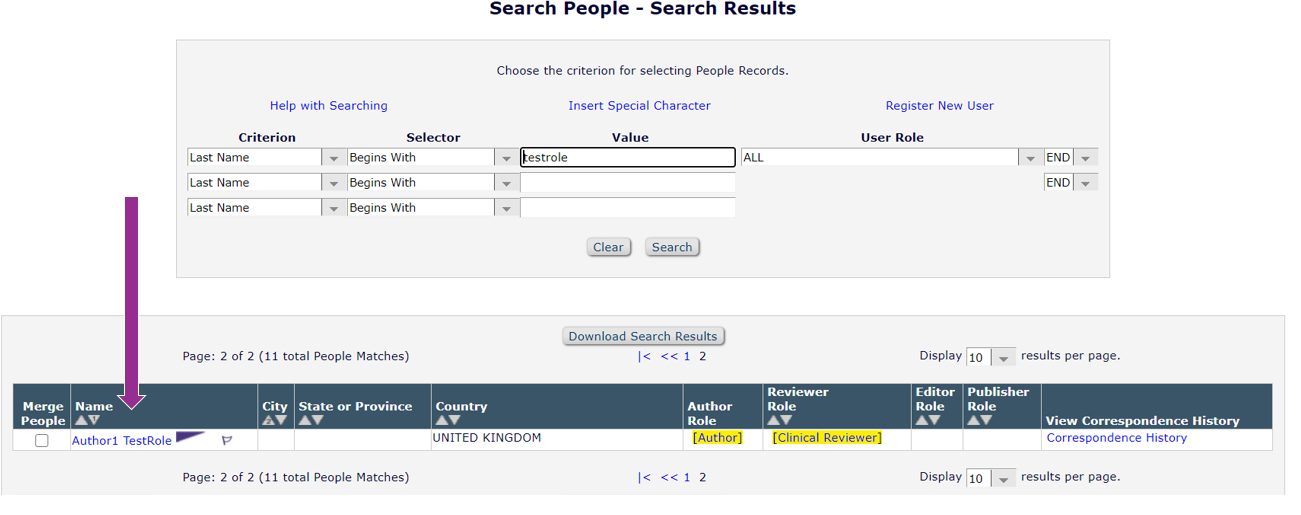Click the second row Value input field

627,183
